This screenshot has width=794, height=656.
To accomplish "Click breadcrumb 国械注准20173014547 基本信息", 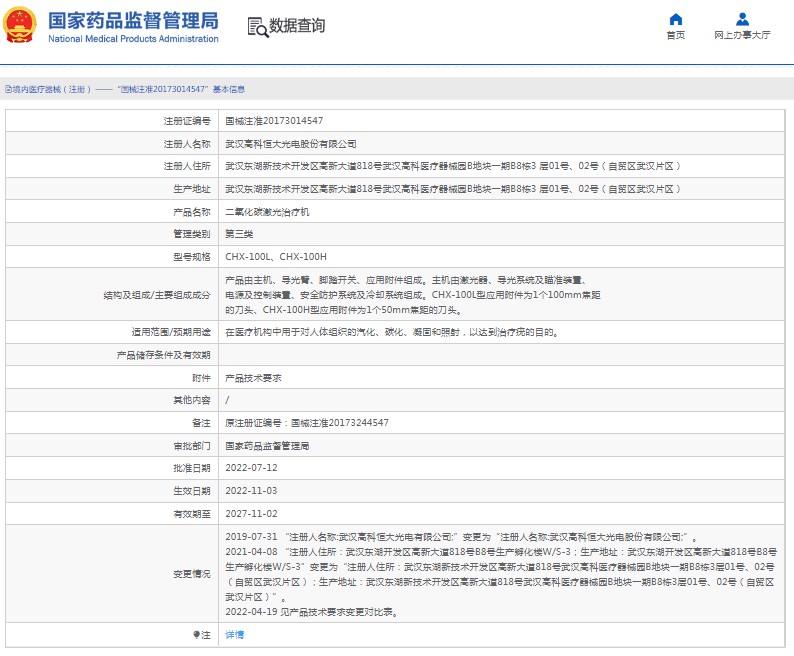I will pos(181,89).
